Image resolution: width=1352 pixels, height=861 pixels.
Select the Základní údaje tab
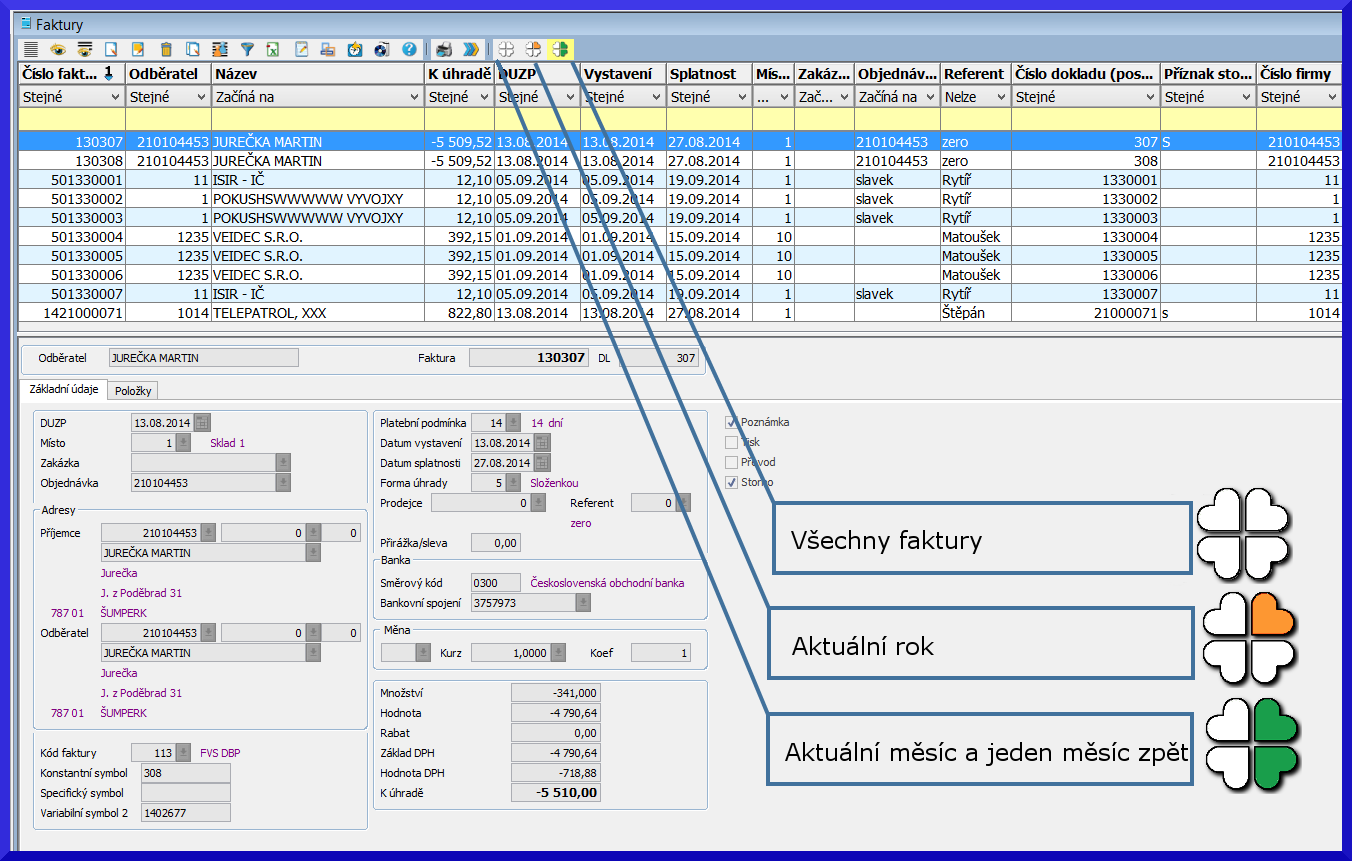[62, 390]
